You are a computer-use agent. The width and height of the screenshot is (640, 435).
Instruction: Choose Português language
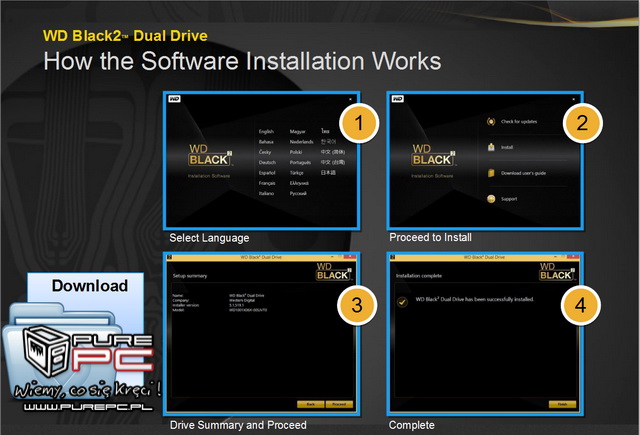[x=300, y=162]
